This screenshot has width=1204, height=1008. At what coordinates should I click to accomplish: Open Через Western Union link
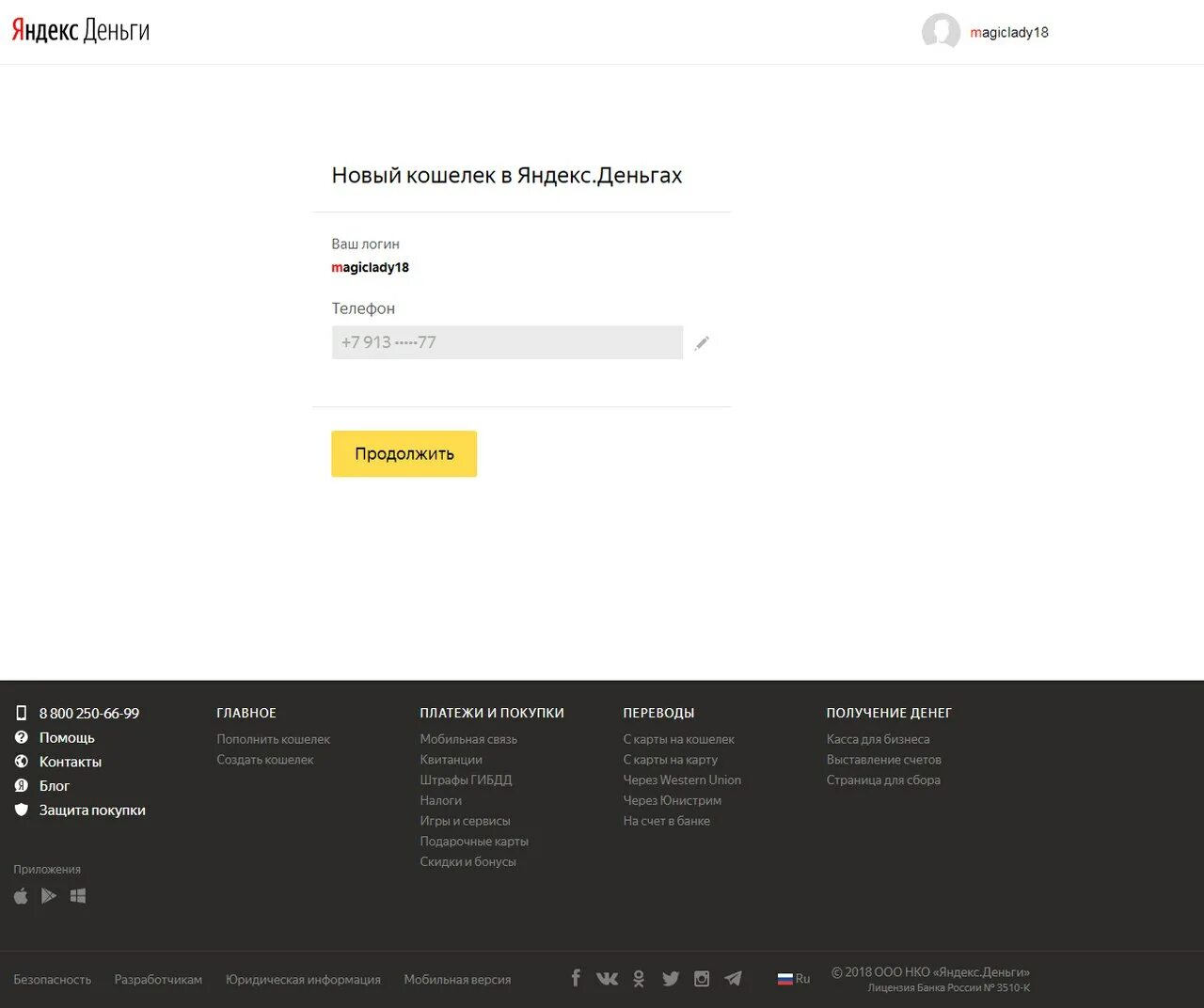(682, 780)
